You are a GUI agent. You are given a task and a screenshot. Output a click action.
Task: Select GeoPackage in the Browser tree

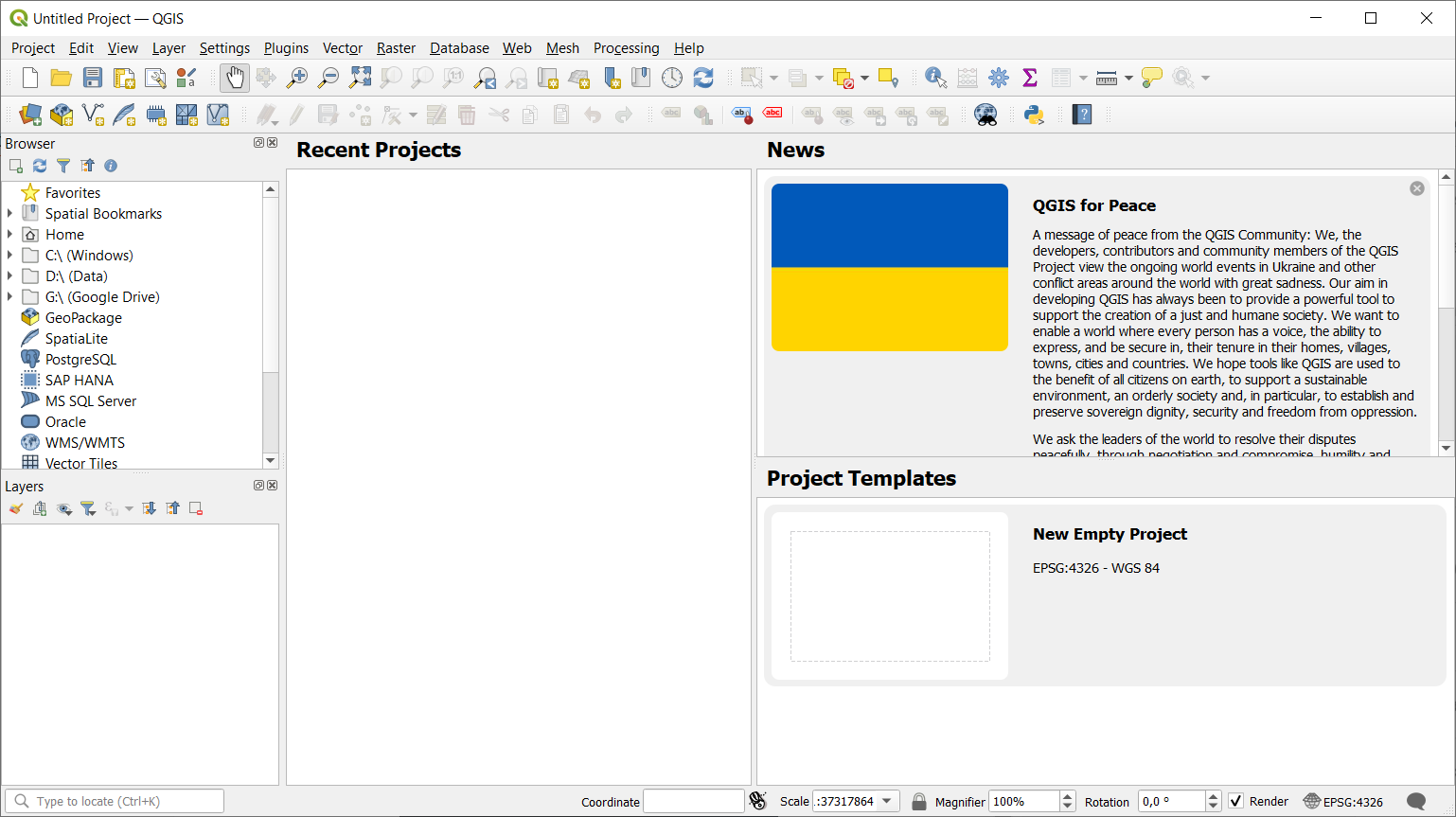pyautogui.click(x=83, y=318)
